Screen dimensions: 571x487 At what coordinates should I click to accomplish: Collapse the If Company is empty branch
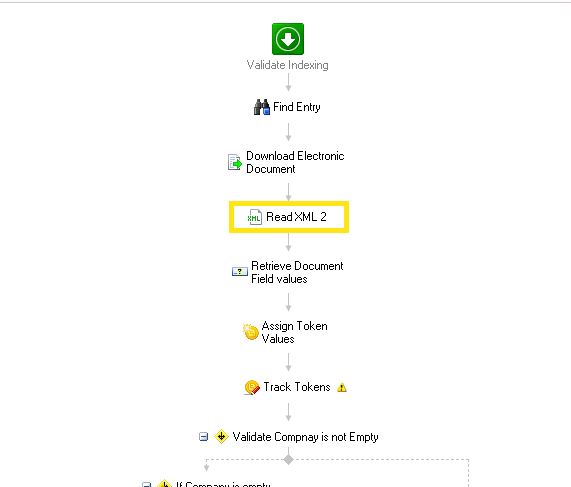point(146,484)
